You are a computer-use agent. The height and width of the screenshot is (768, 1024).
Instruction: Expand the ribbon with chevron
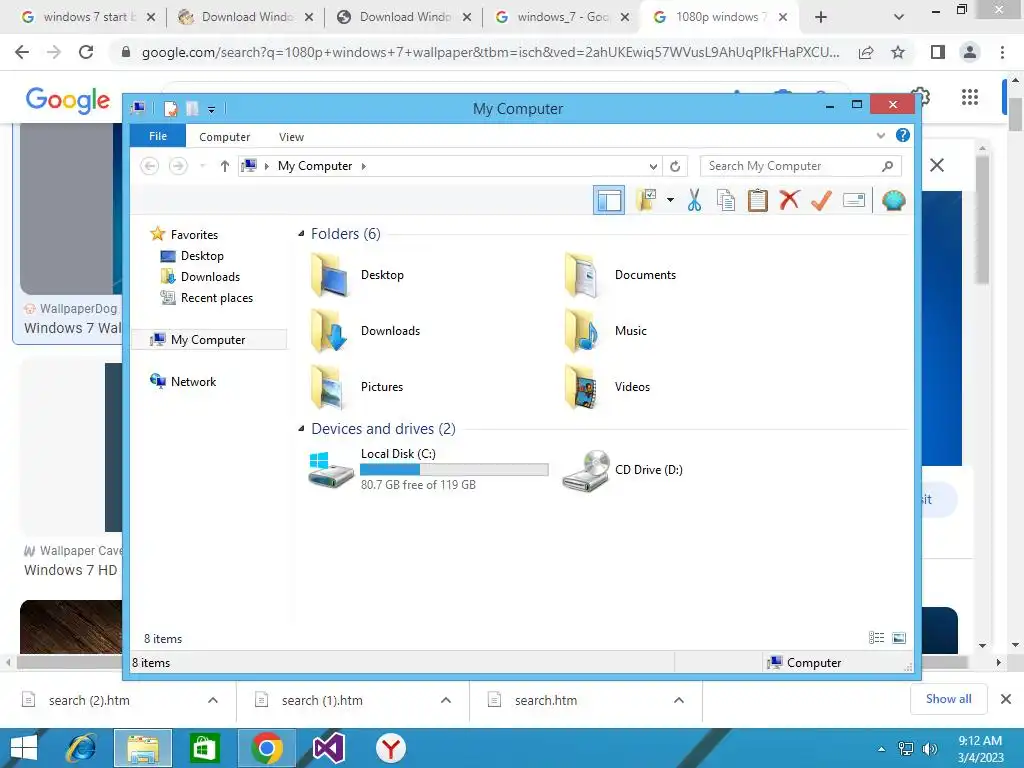881,136
